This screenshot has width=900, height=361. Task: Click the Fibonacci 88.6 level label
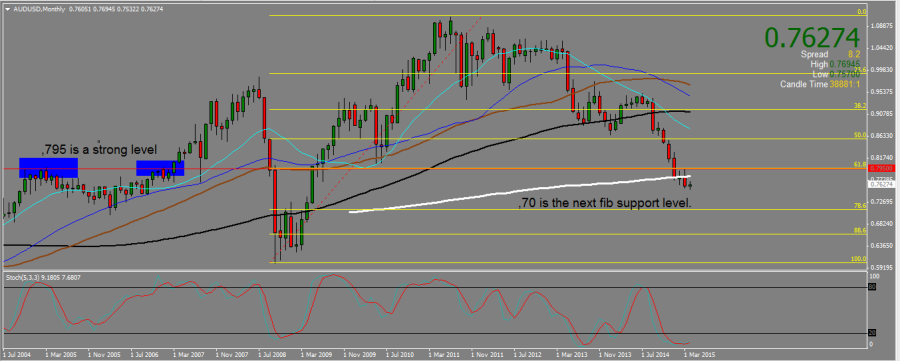[860, 230]
